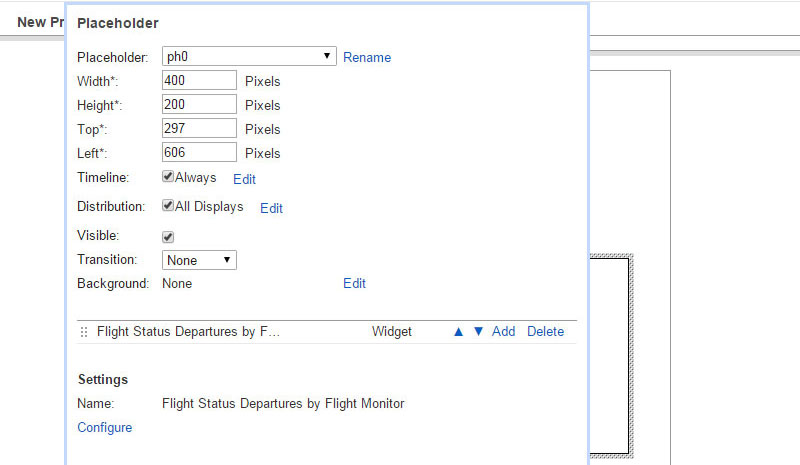This screenshot has height=465, width=800.
Task: Select the placeholder box on the canvas
Action: [x=611, y=356]
